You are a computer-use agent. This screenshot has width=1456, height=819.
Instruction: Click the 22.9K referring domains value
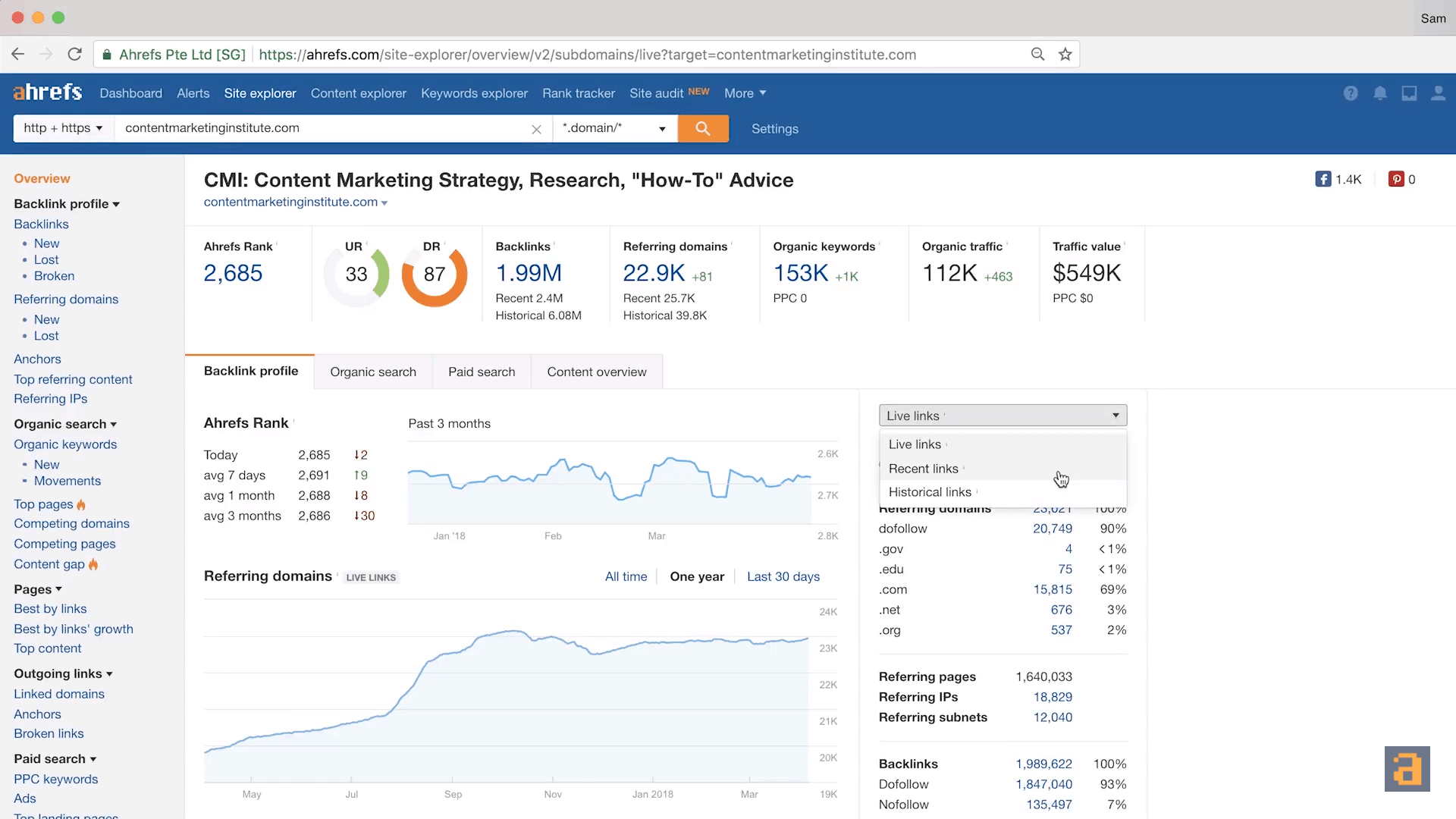(654, 273)
